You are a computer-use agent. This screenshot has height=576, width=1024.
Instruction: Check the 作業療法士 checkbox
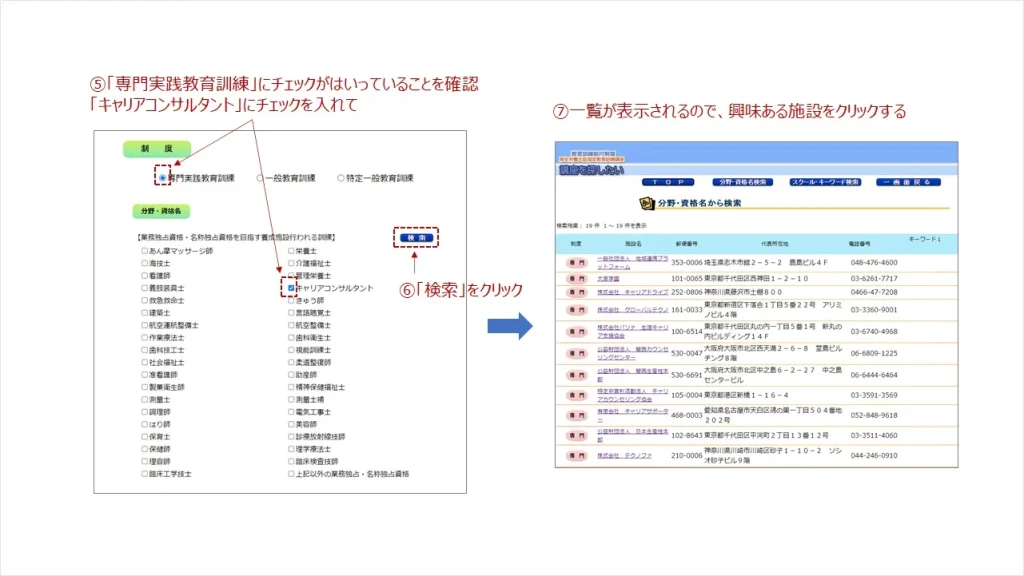tap(144, 338)
